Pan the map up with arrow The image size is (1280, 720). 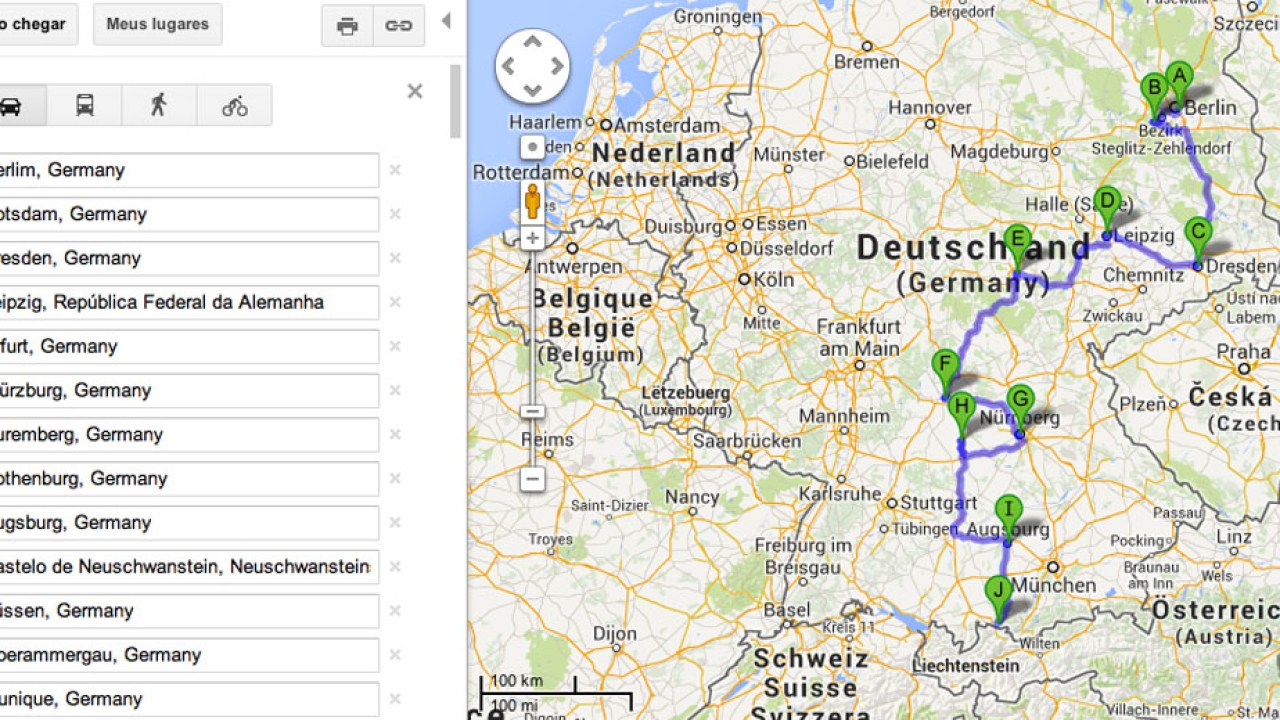[x=532, y=42]
